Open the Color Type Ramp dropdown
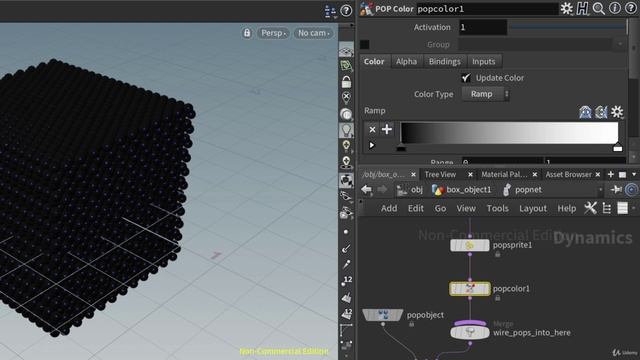640x360 pixels. tap(485, 94)
